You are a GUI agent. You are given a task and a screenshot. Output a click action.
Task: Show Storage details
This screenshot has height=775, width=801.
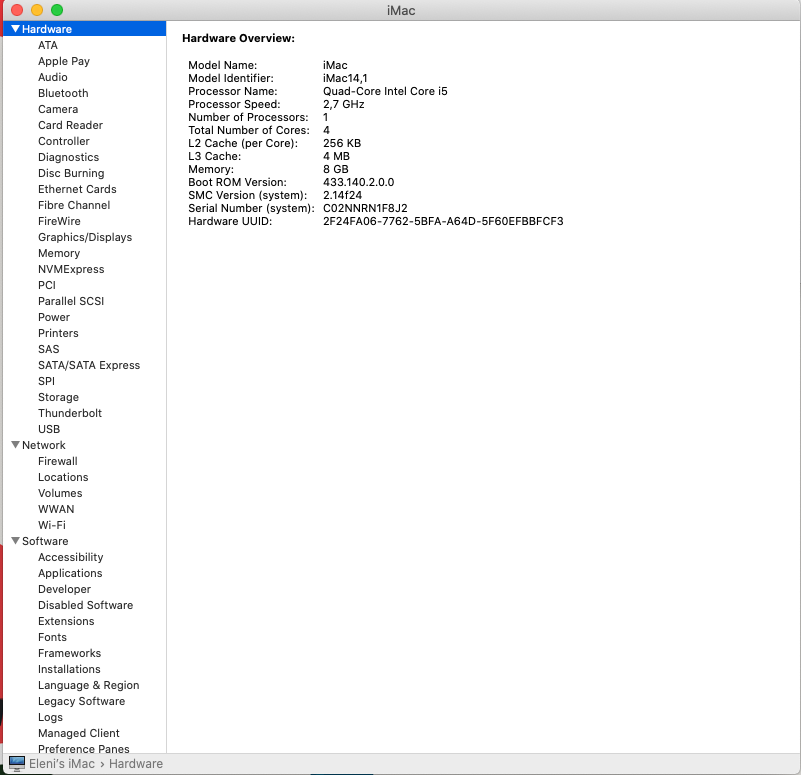point(58,397)
